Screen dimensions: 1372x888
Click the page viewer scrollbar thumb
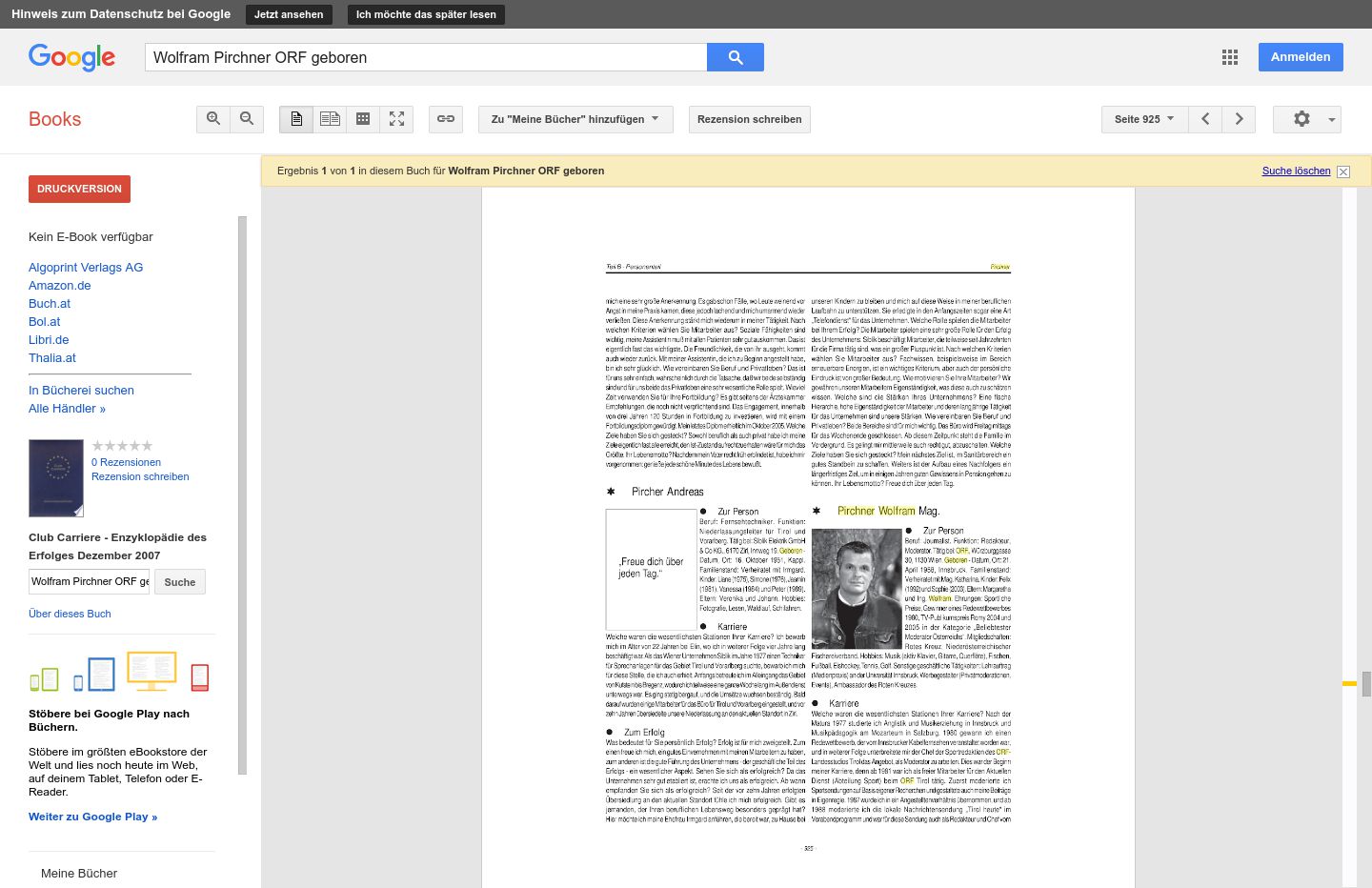pos(1366,684)
